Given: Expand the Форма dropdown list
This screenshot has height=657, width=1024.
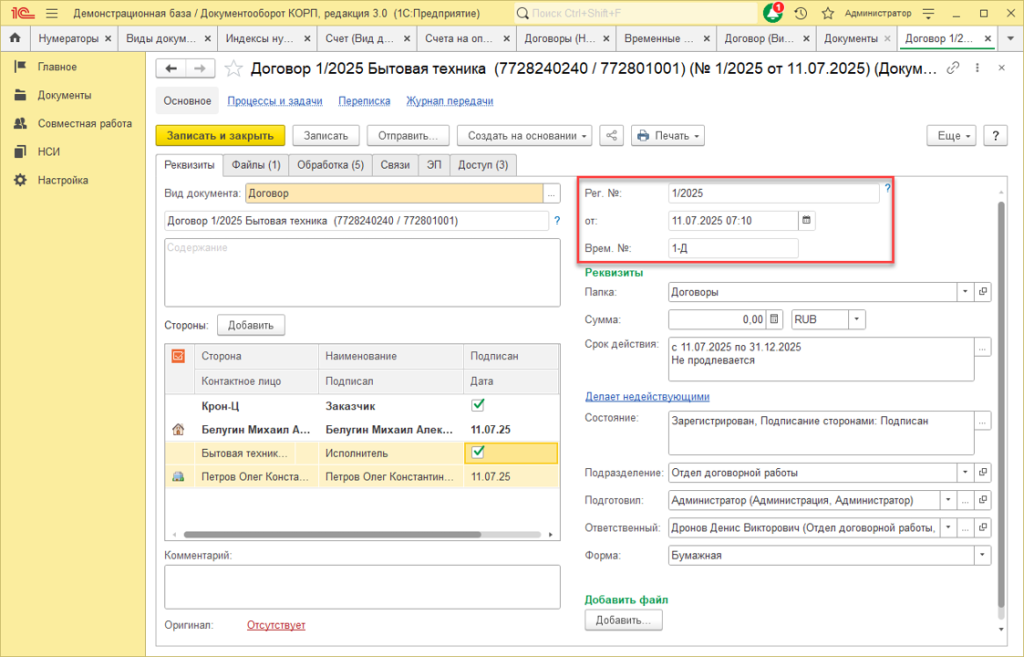Looking at the screenshot, I should tap(982, 555).
